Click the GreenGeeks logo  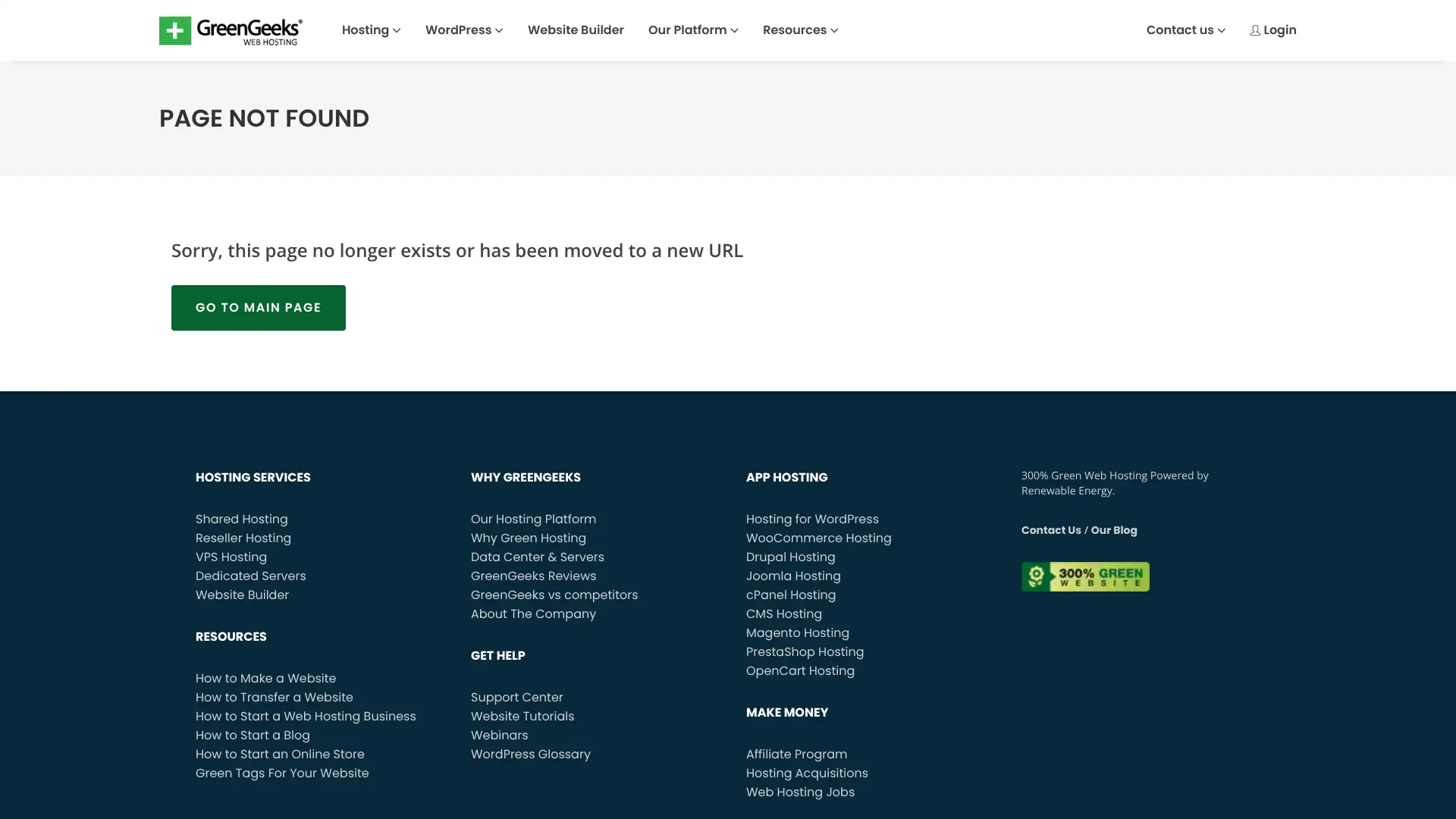click(x=231, y=30)
